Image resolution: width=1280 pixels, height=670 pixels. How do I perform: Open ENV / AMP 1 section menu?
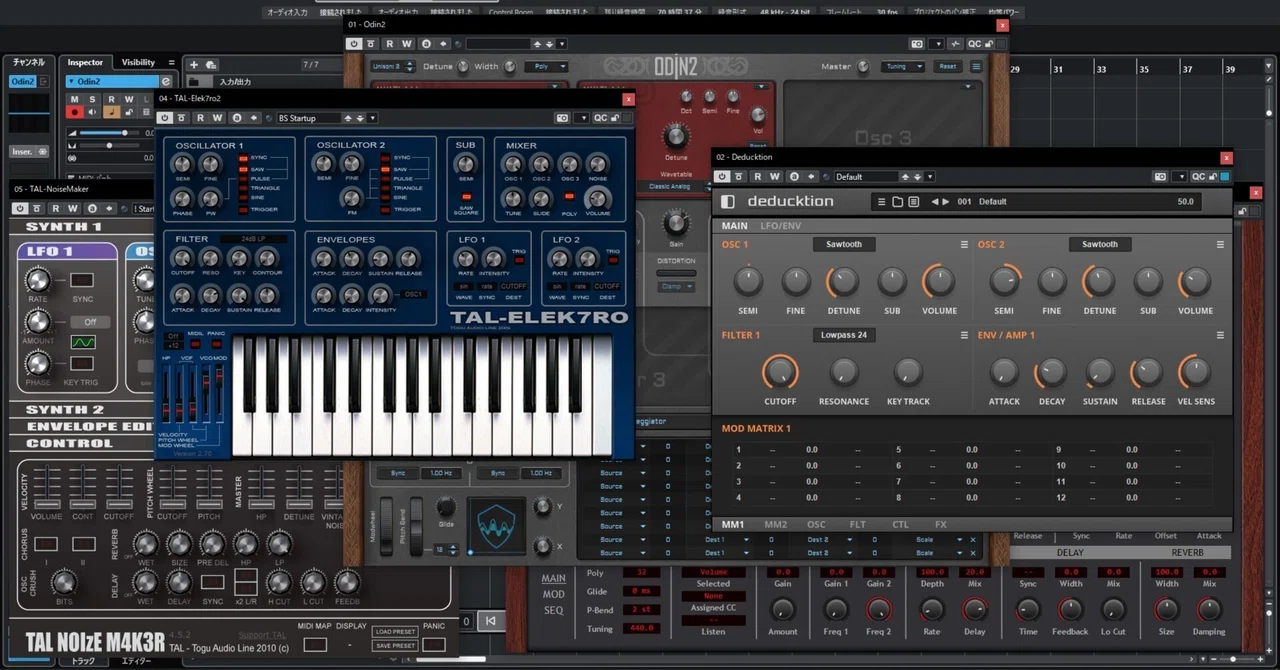(x=1220, y=335)
